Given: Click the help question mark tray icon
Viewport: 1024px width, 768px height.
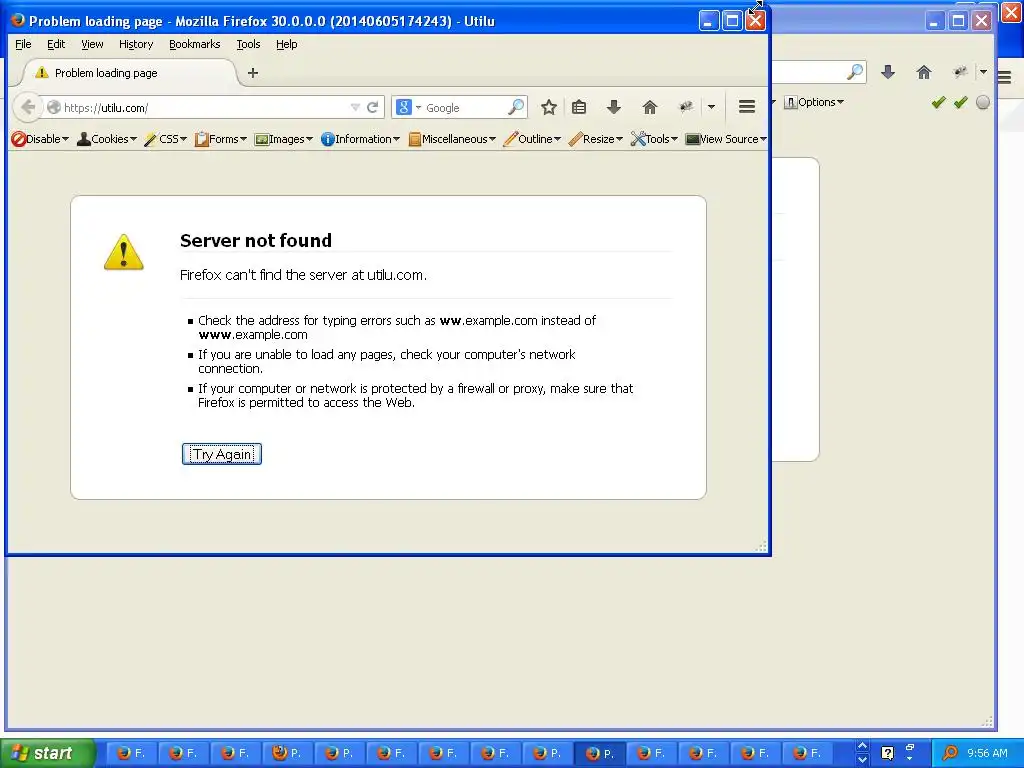Looking at the screenshot, I should pos(888,753).
